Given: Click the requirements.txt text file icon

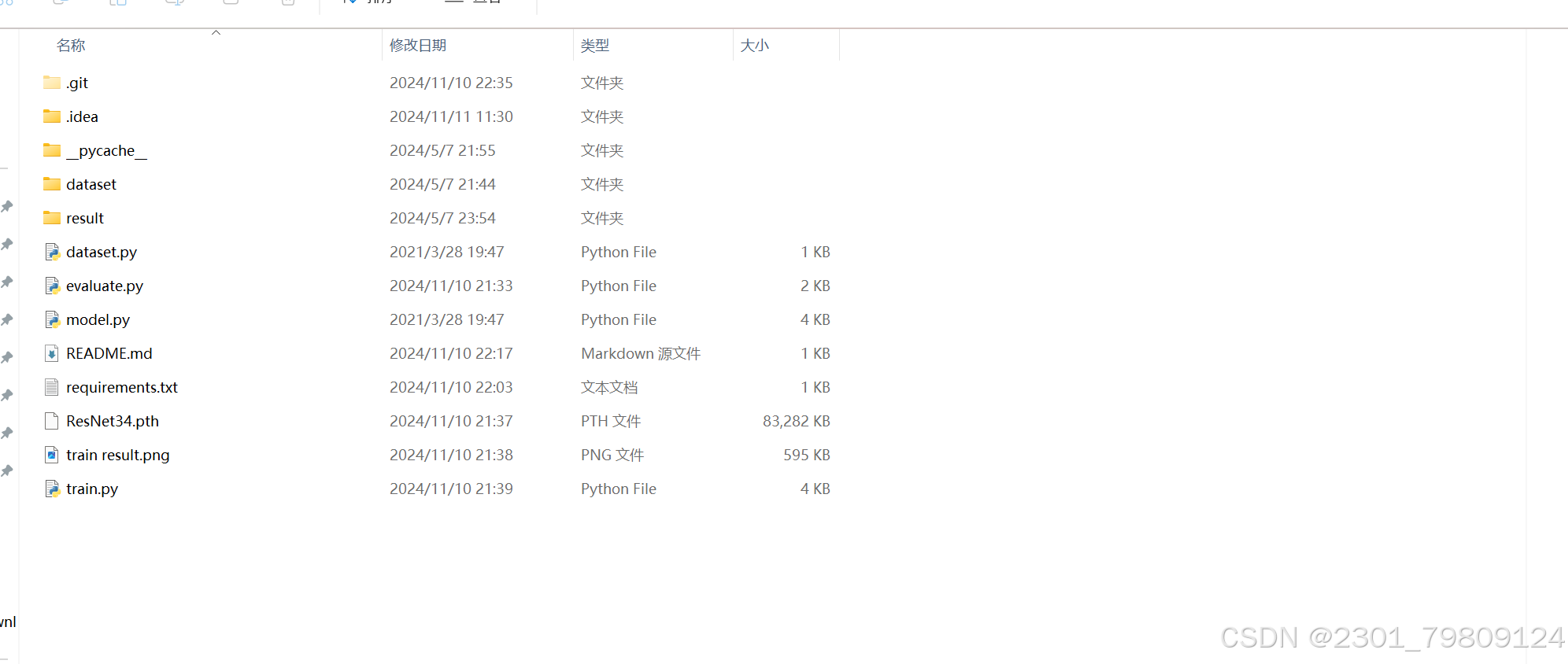Looking at the screenshot, I should tap(52, 387).
